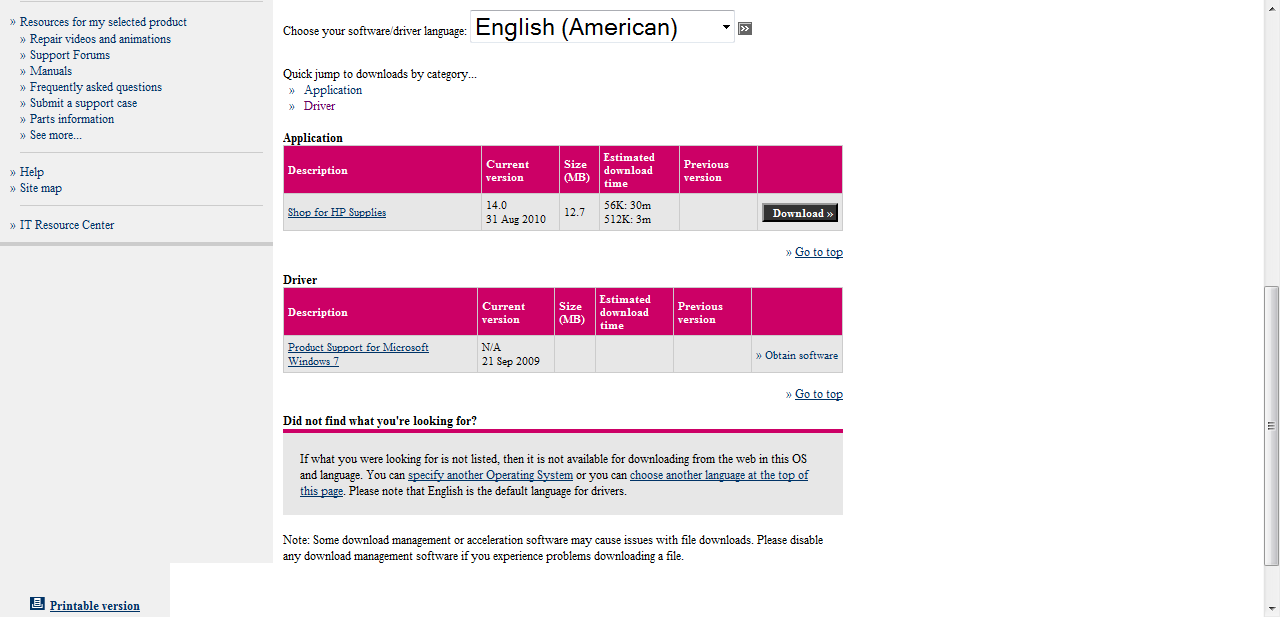Click the go arrow next to language dropdown
This screenshot has width=1280, height=617.
(745, 29)
